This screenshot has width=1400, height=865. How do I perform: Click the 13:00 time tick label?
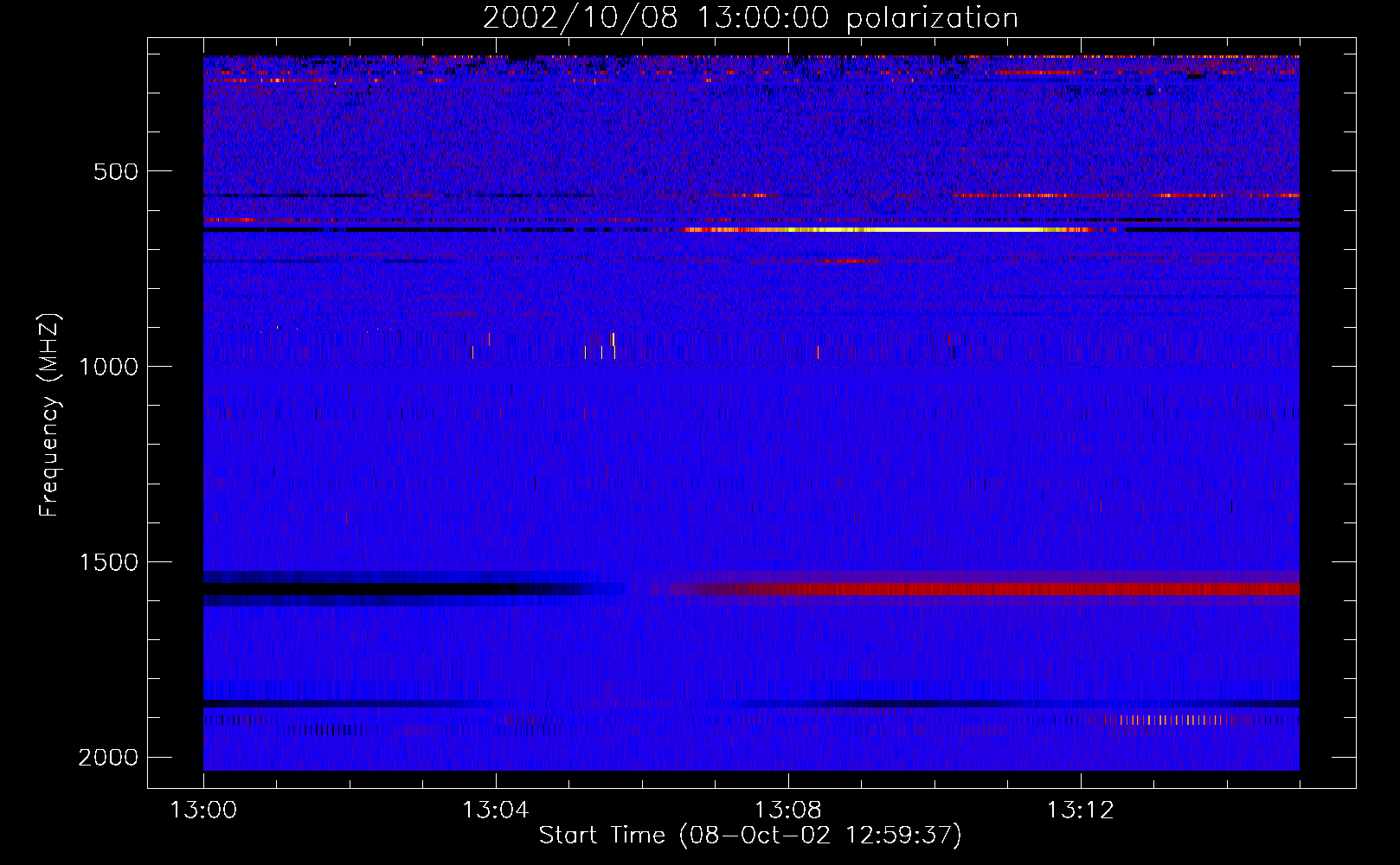coord(203,811)
